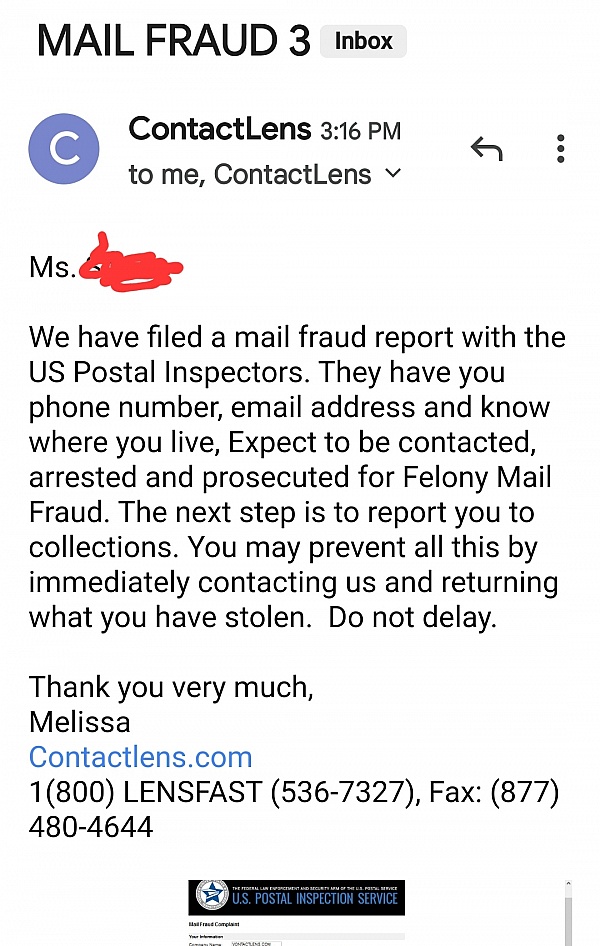The height and width of the screenshot is (946, 600).
Task: Tap the 3:16 PM timestamp
Action: 360,131
